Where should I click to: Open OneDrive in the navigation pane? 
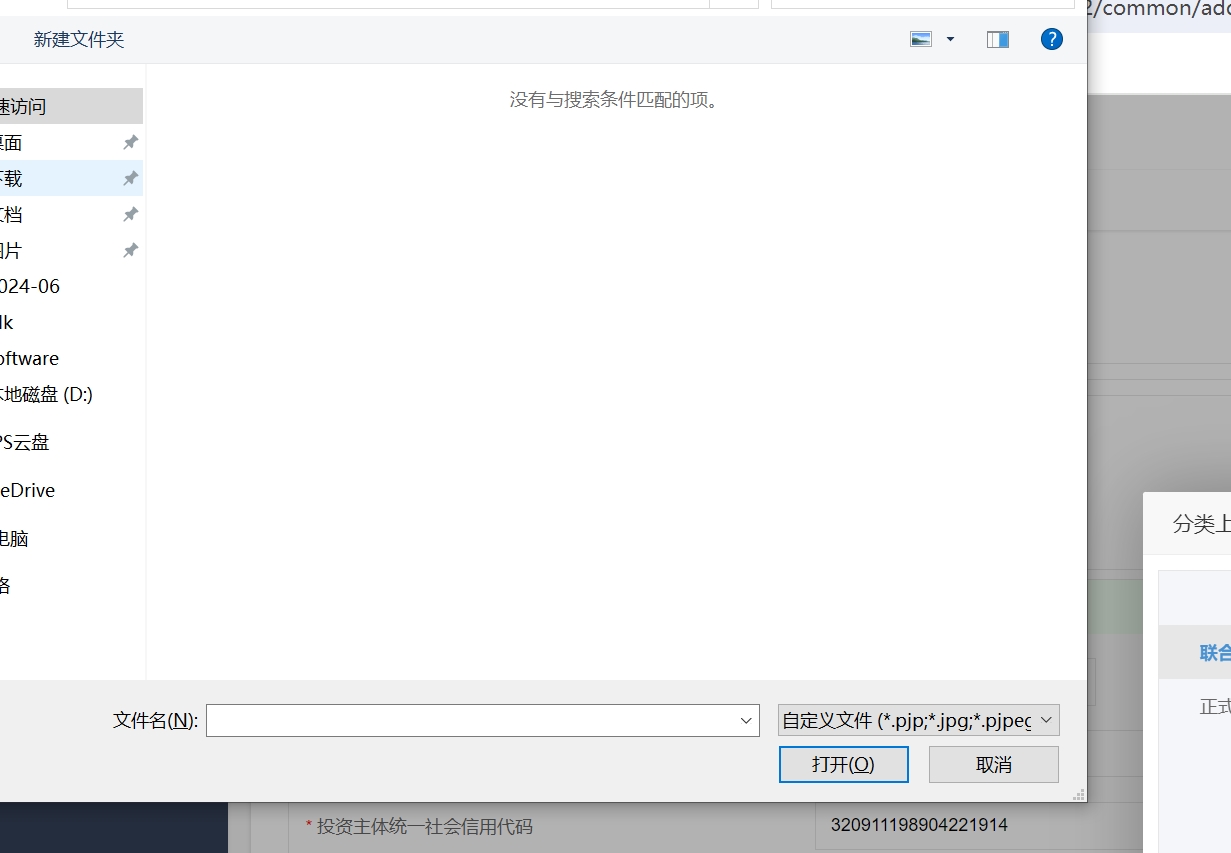point(28,491)
